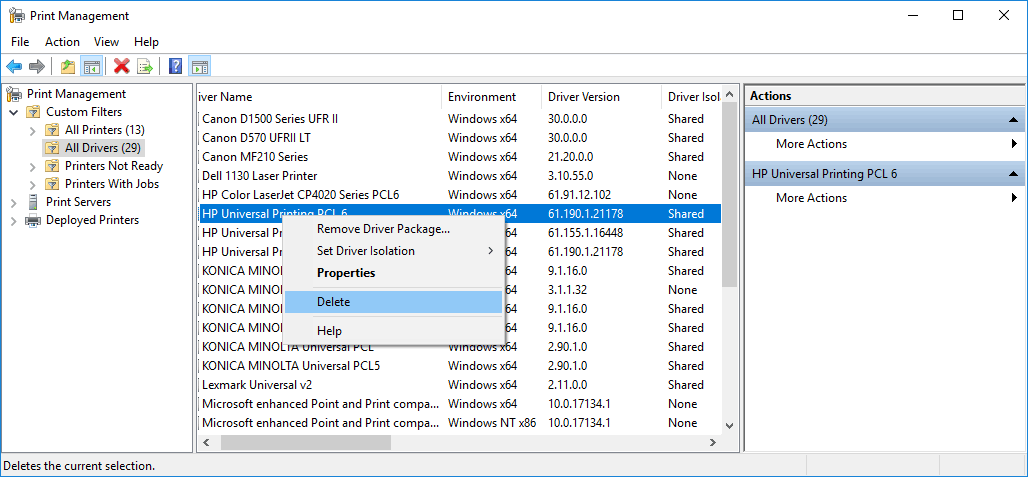Collapse the HP Universal Printing PCL 6 actions section
This screenshot has width=1028, height=477.
click(x=1014, y=174)
